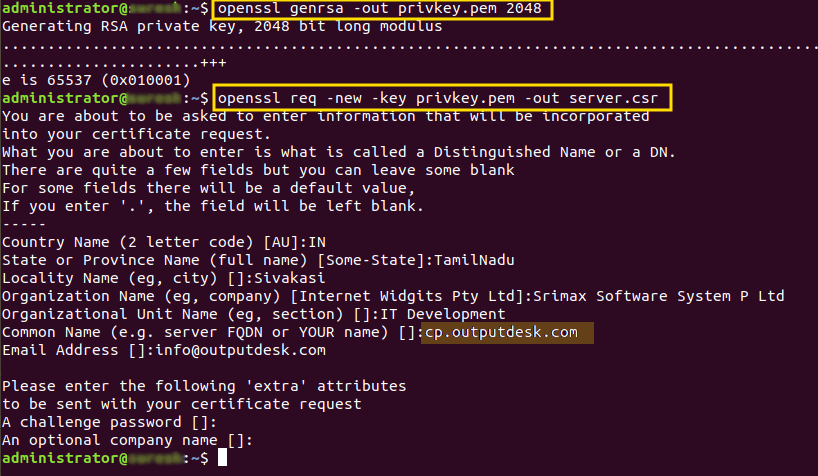Click the challenge password prompt line
Screen dimensions: 818x476
109,422
